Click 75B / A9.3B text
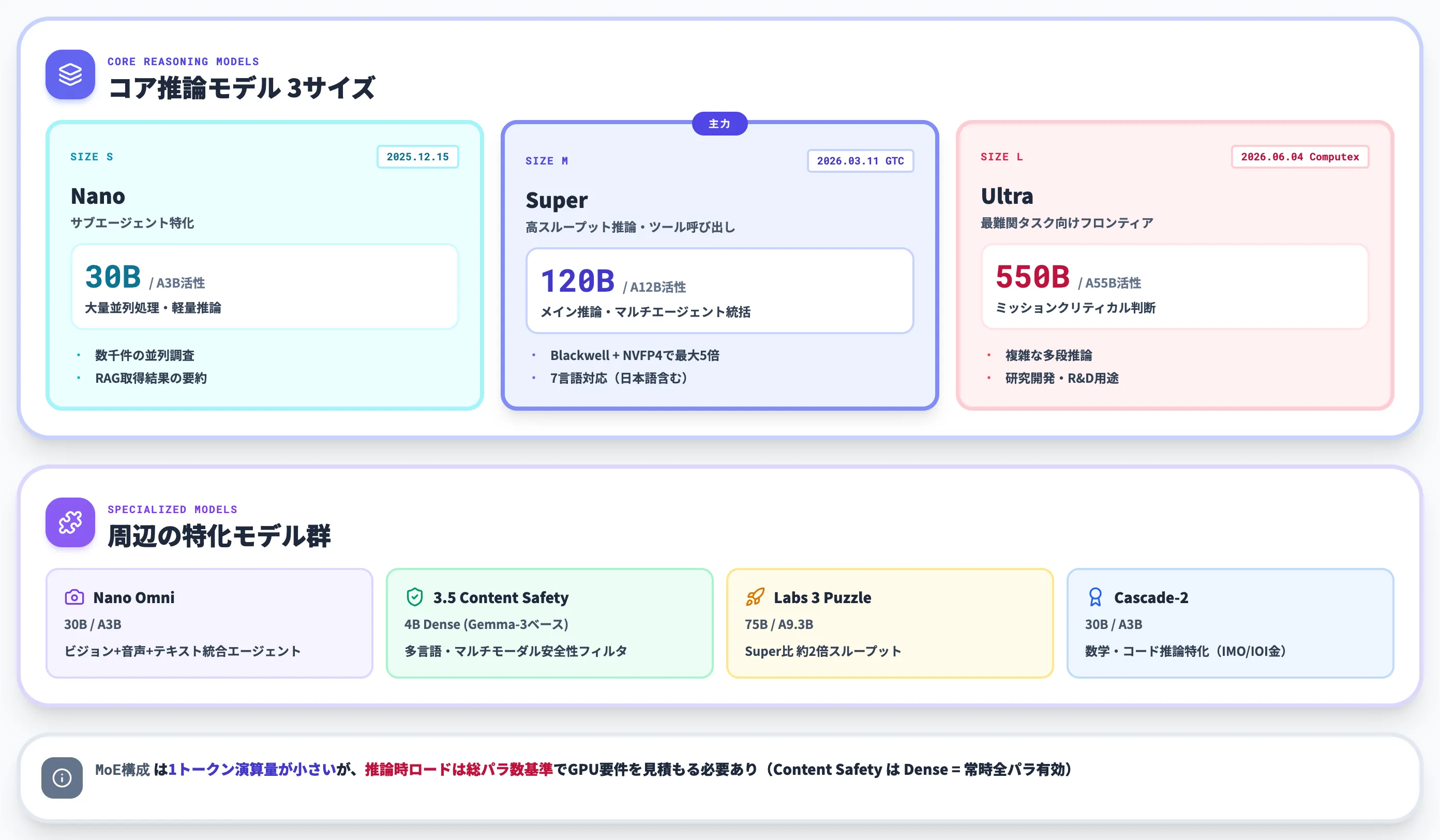Screen dimensions: 1440x840 [779, 625]
